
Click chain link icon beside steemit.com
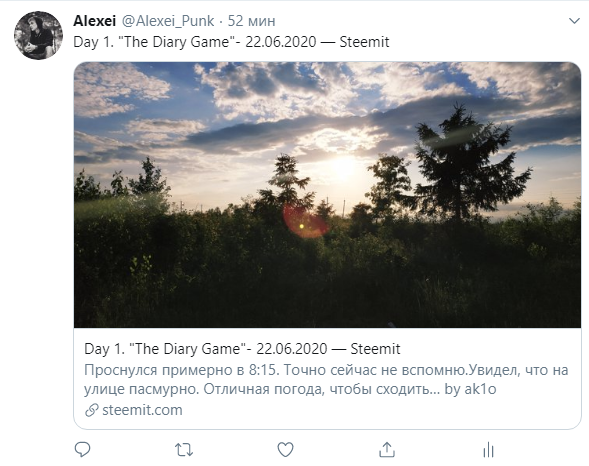pyautogui.click(x=92, y=410)
